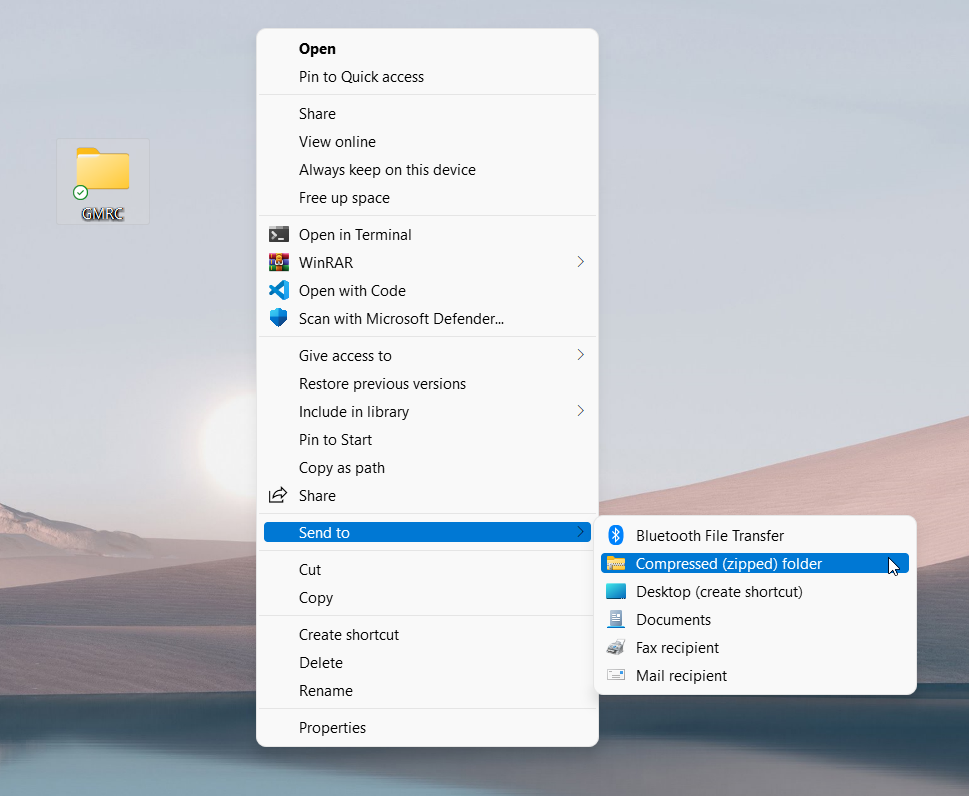969x796 pixels.
Task: Click the GMRC folder name label
Action: coord(103,214)
